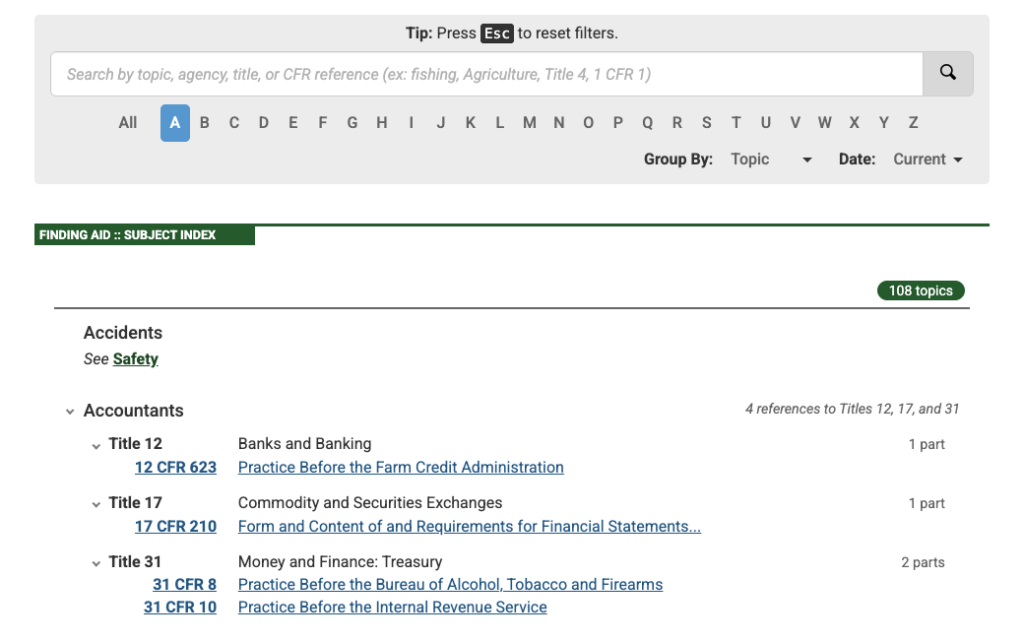
Task: Filter topics by letter D
Action: (264, 123)
